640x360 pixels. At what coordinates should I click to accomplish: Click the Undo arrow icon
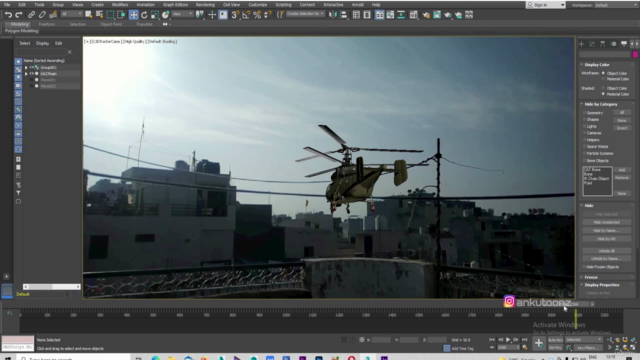point(8,15)
